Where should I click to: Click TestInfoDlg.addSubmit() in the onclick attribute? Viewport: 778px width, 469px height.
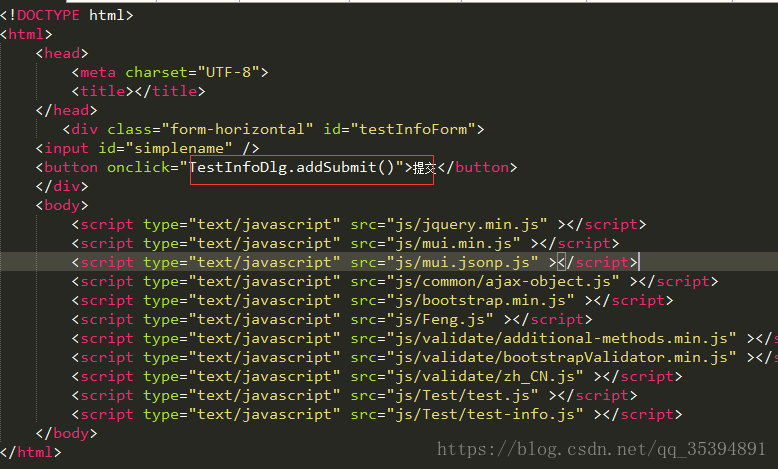[291, 167]
